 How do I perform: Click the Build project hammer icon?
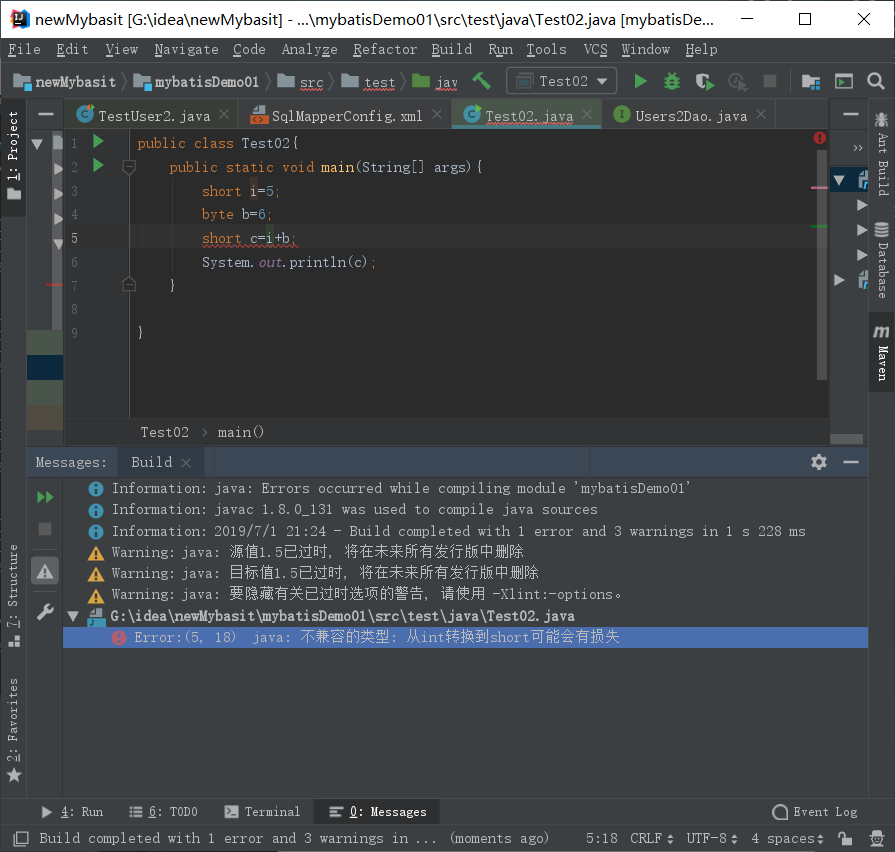coord(481,81)
